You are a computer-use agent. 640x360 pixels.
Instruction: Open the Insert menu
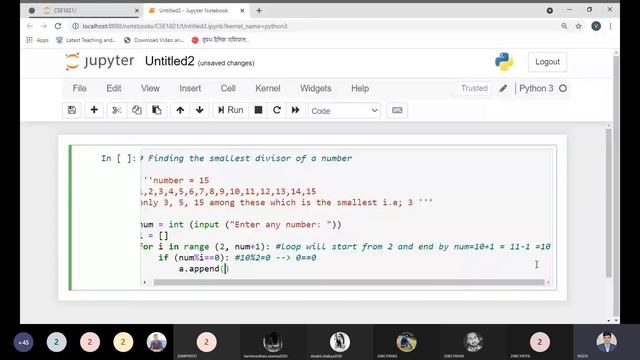[x=190, y=88]
